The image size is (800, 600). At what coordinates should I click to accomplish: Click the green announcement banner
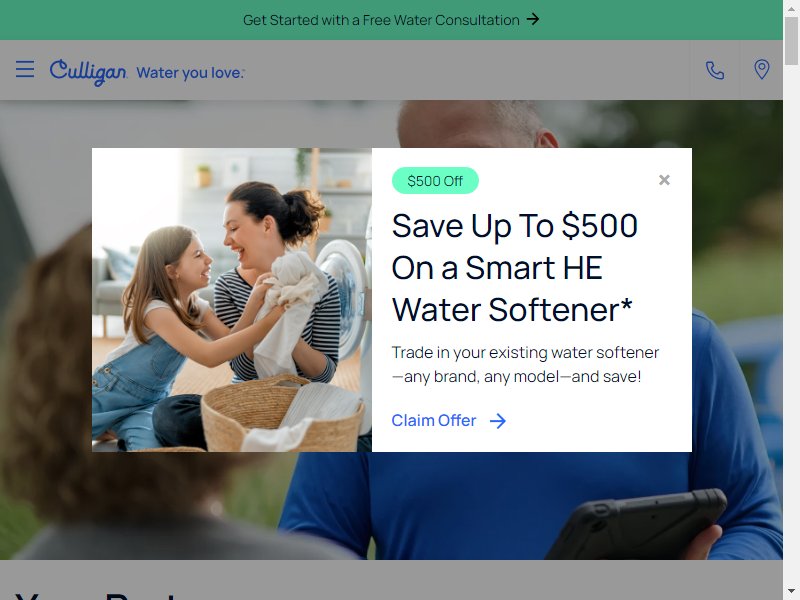391,20
